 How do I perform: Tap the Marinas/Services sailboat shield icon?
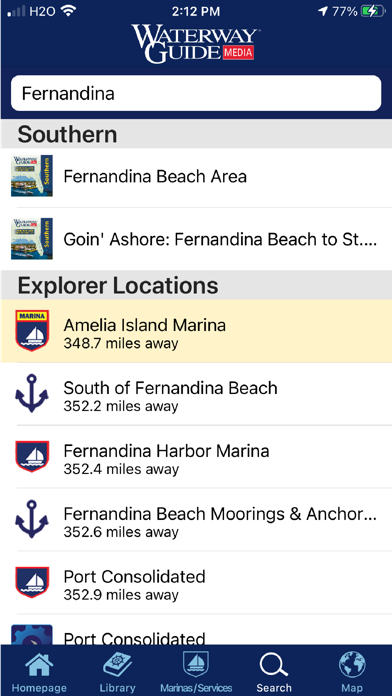click(196, 664)
